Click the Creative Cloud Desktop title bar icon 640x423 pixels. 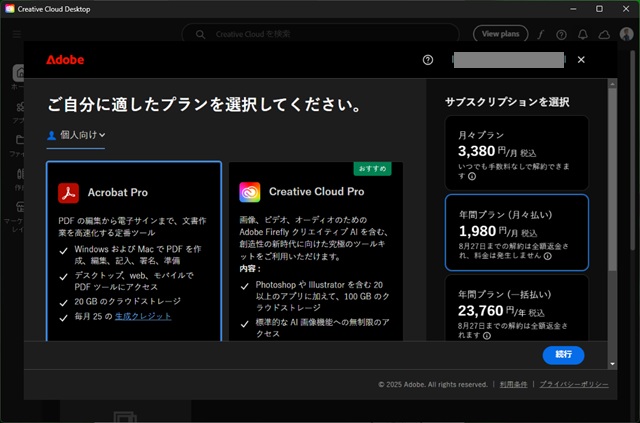[x=10, y=9]
